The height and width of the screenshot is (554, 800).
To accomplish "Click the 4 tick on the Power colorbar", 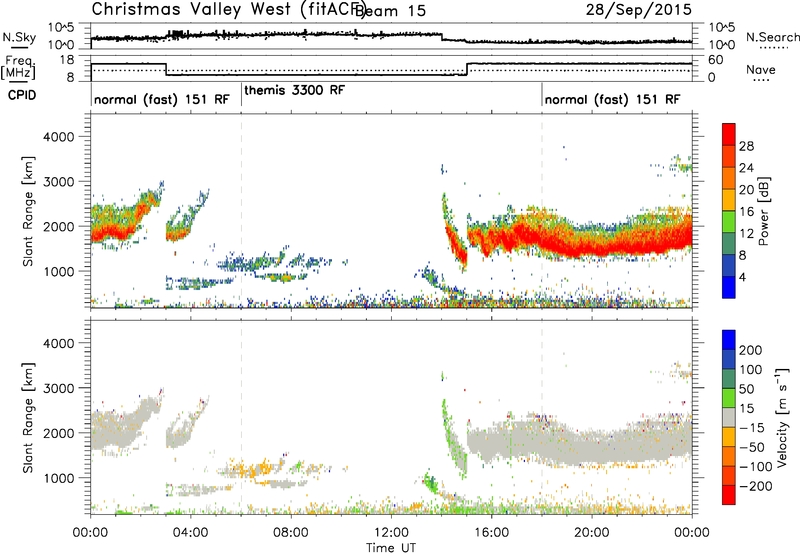I will [x=743, y=277].
